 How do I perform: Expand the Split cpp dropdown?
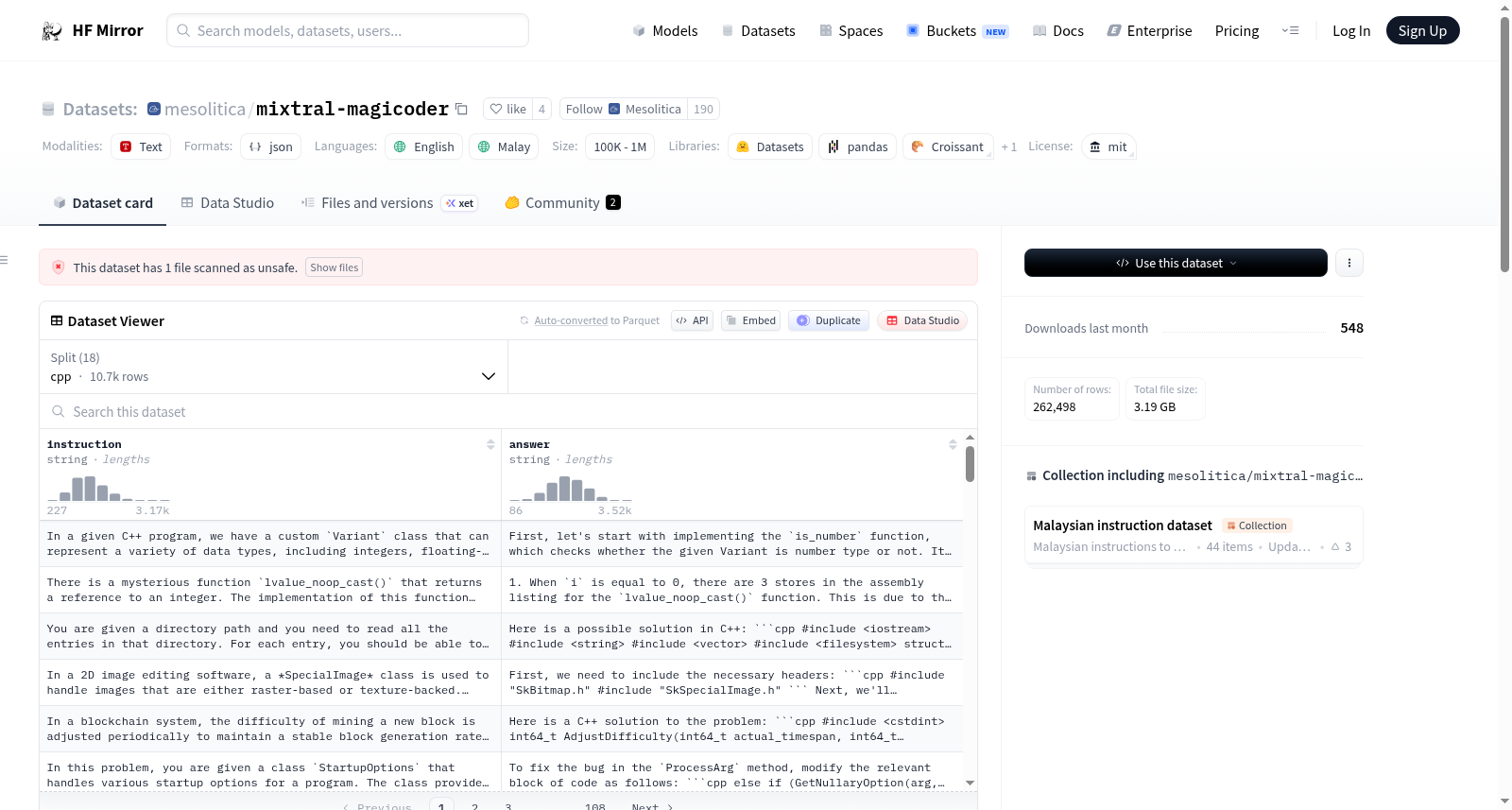tap(273, 367)
